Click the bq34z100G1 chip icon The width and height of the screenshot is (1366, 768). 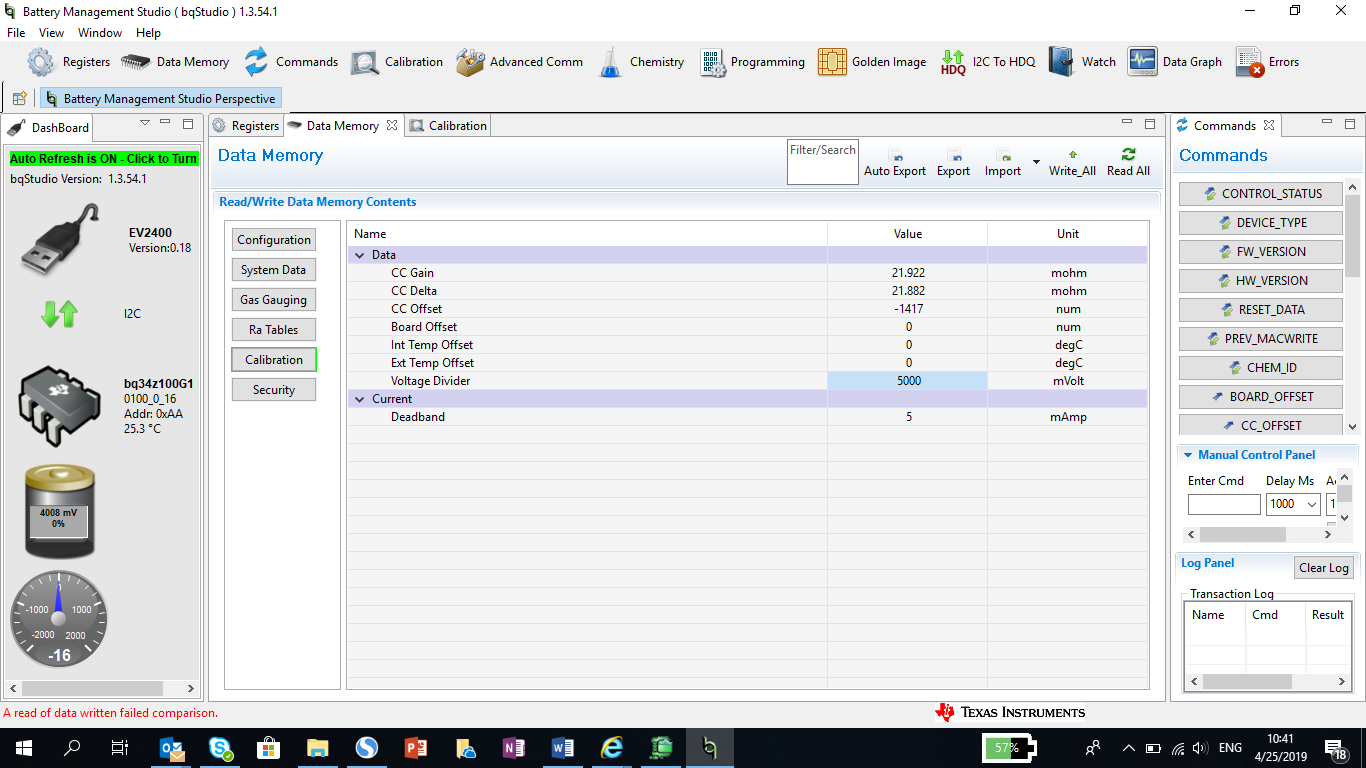60,405
